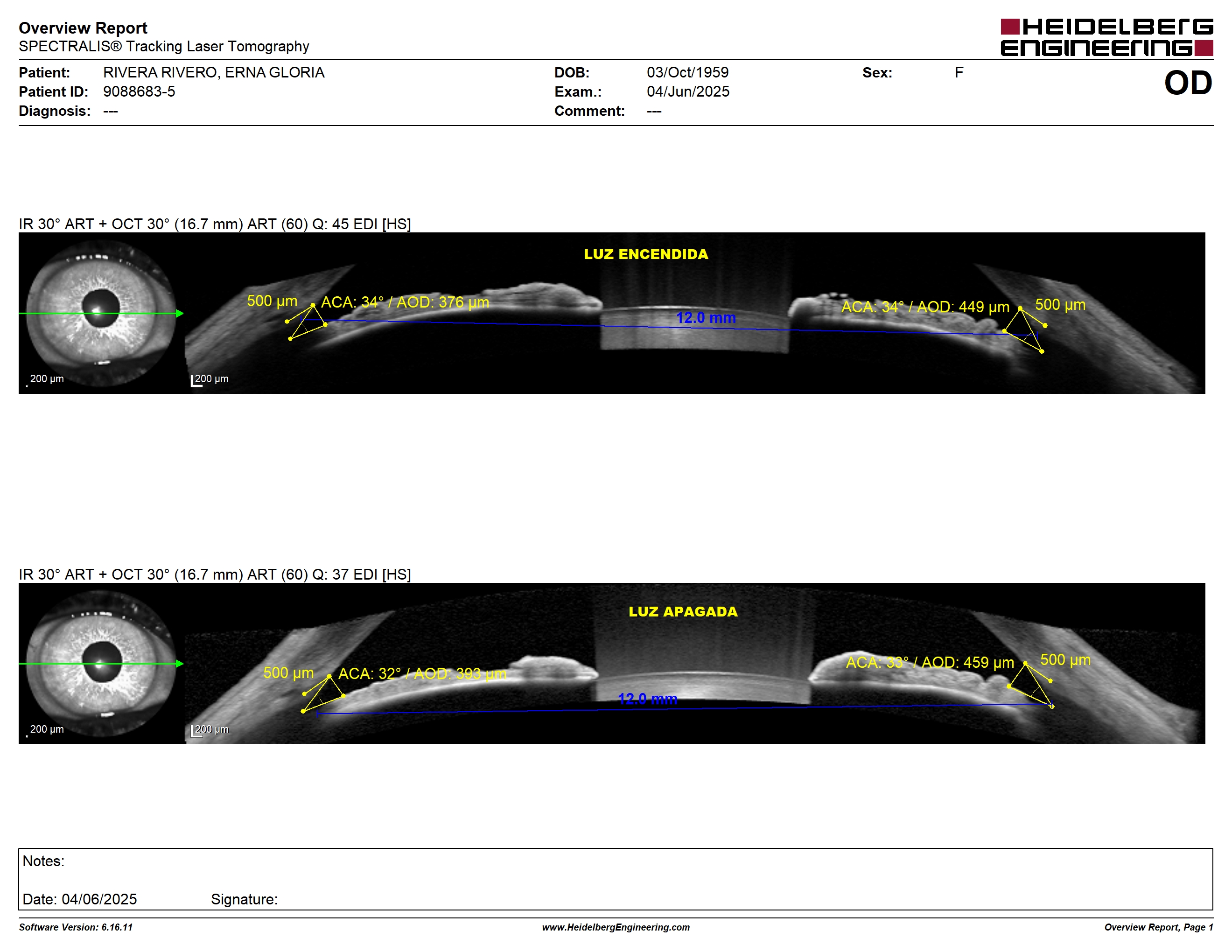Click the left angle triangle in lower scan
The height and width of the screenshot is (952, 1232).
[x=324, y=693]
